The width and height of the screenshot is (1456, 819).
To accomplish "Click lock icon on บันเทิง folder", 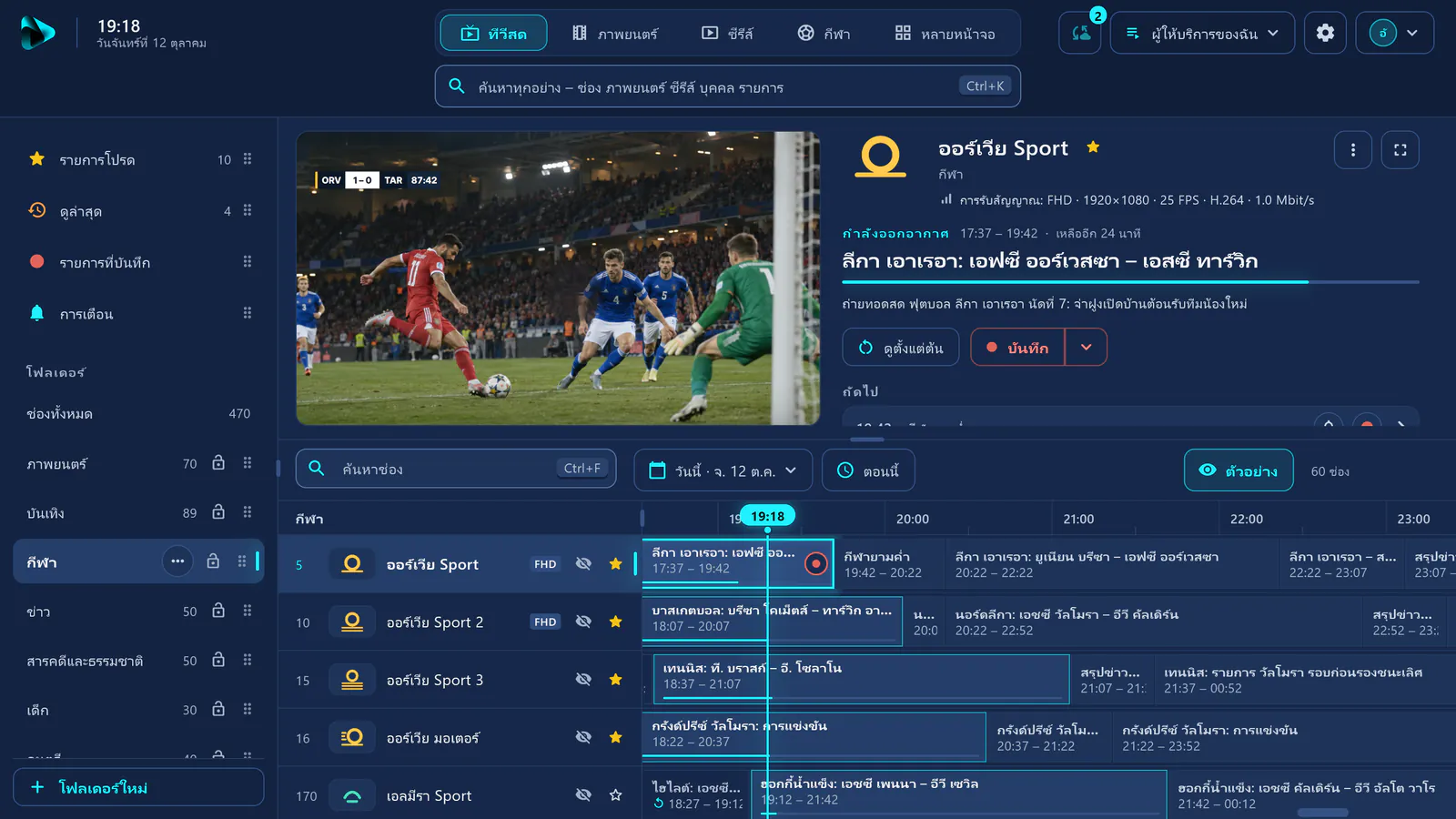I will pyautogui.click(x=218, y=512).
